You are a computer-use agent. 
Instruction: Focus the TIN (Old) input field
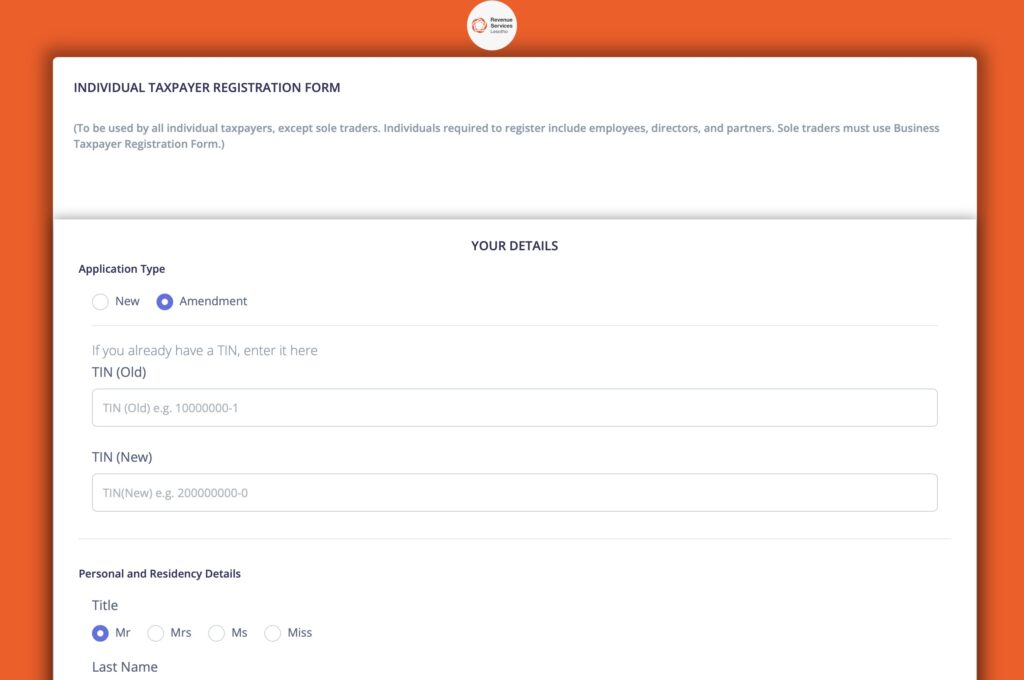(515, 408)
